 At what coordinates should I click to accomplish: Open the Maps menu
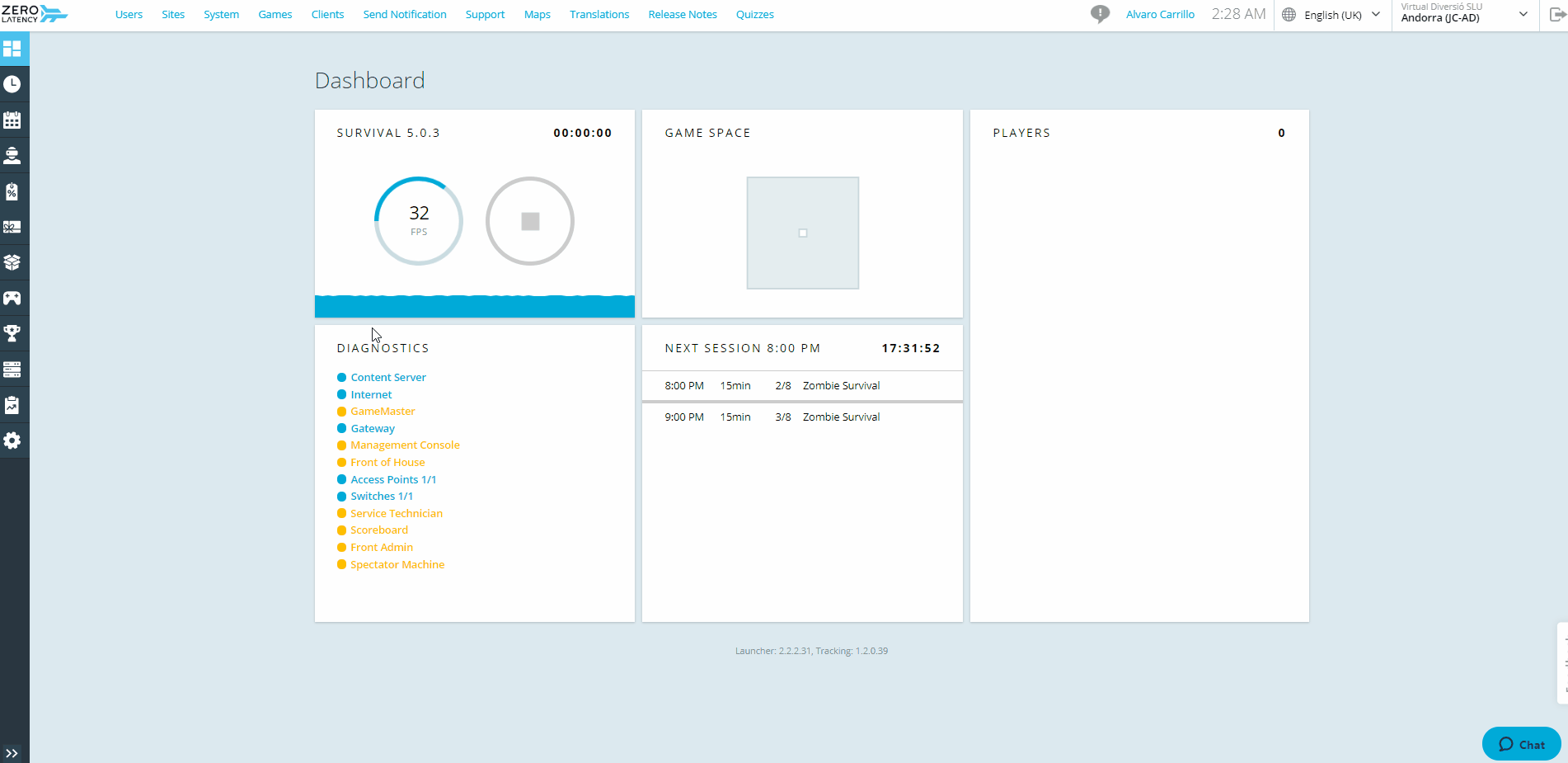pyautogui.click(x=538, y=15)
